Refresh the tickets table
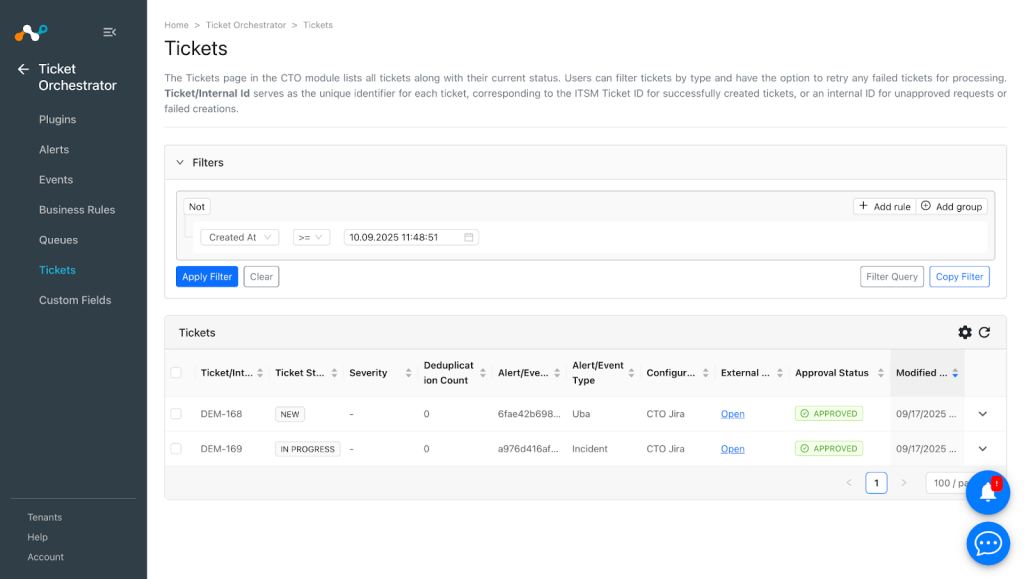 click(984, 332)
